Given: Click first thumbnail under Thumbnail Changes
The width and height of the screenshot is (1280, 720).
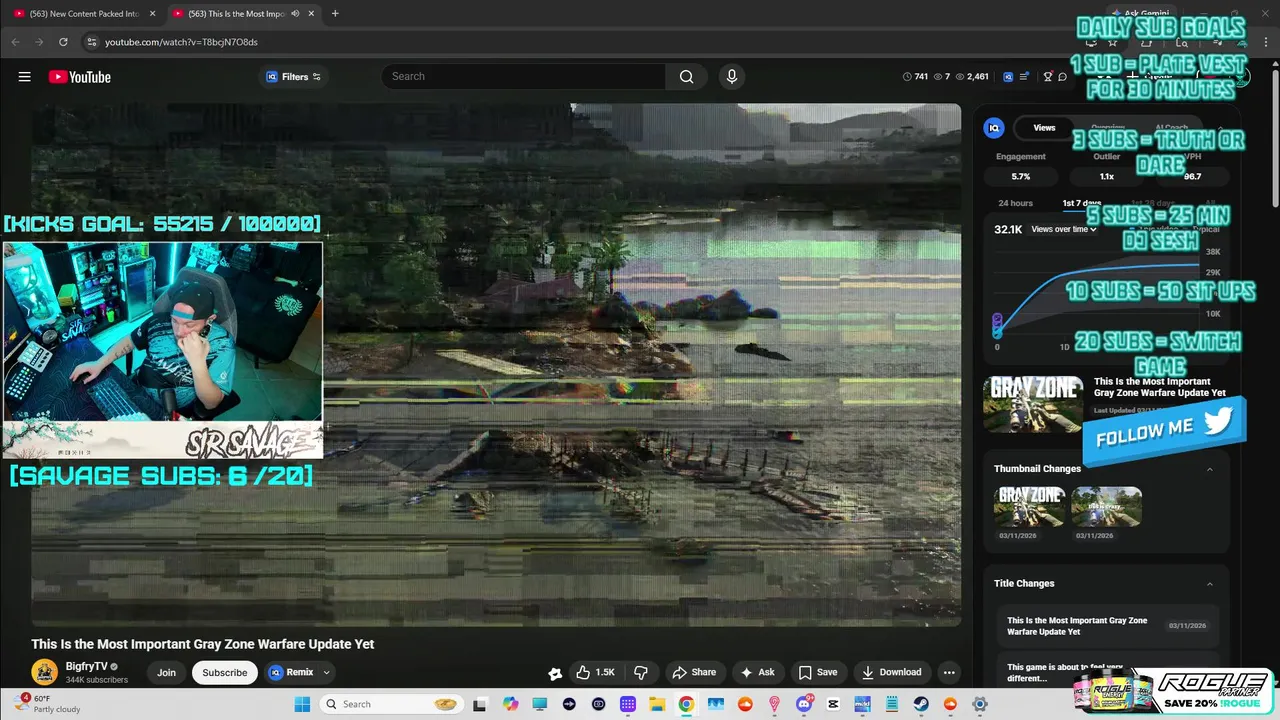Looking at the screenshot, I should [1029, 507].
